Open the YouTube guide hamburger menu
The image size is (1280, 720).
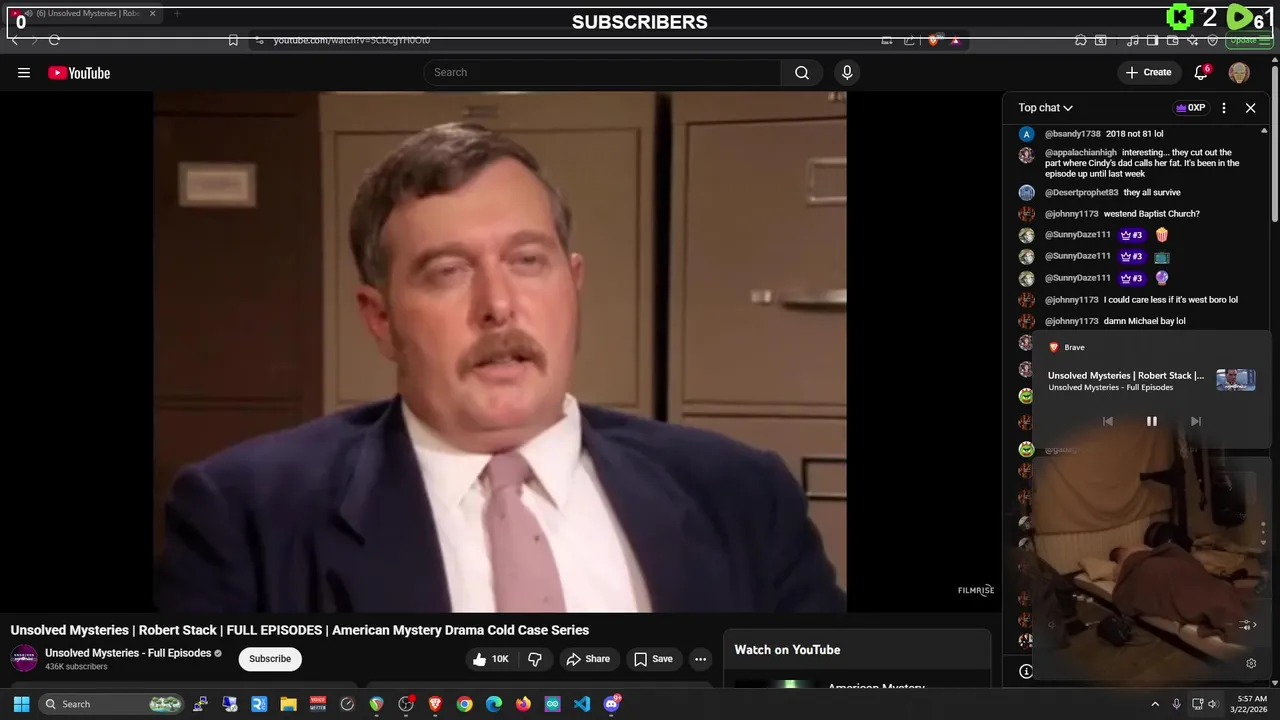tap(24, 72)
